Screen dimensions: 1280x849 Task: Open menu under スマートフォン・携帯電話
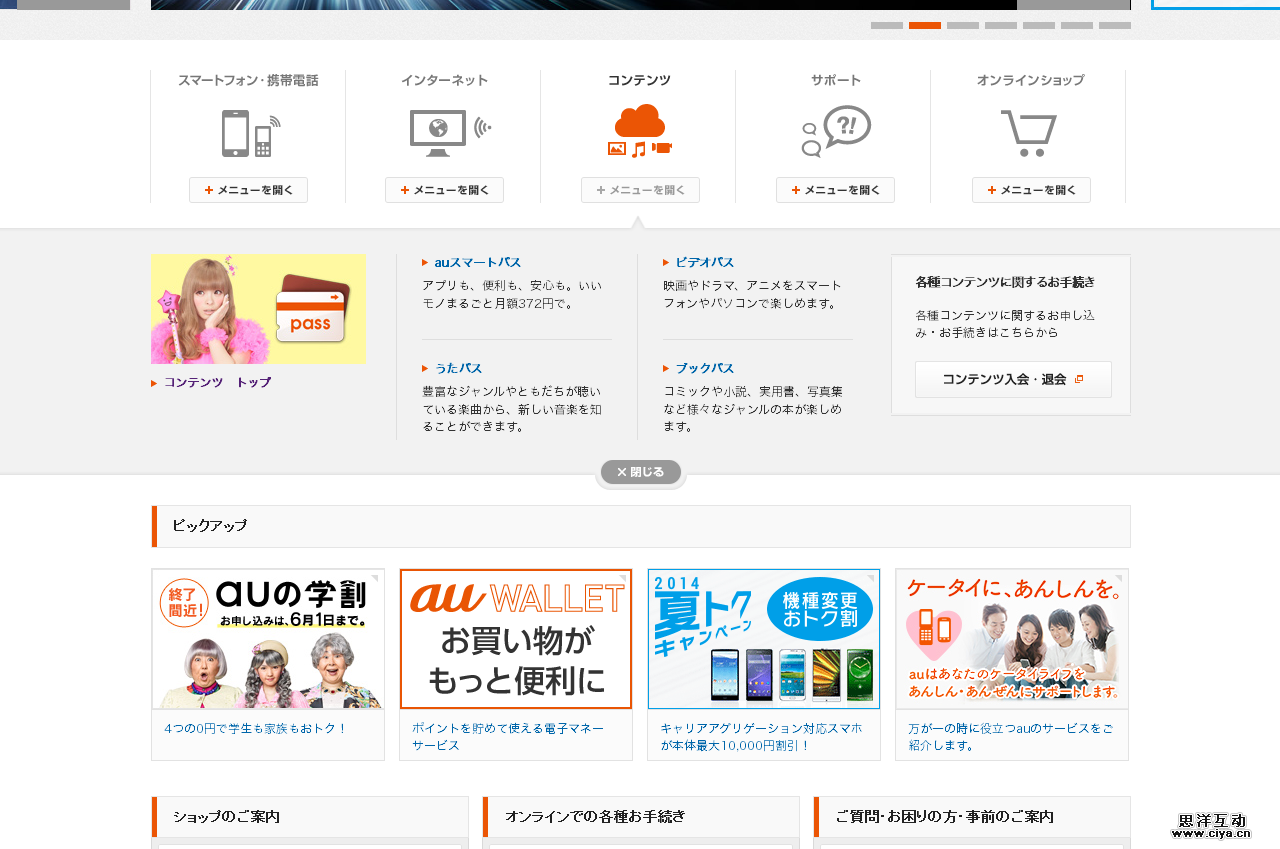pyautogui.click(x=248, y=190)
